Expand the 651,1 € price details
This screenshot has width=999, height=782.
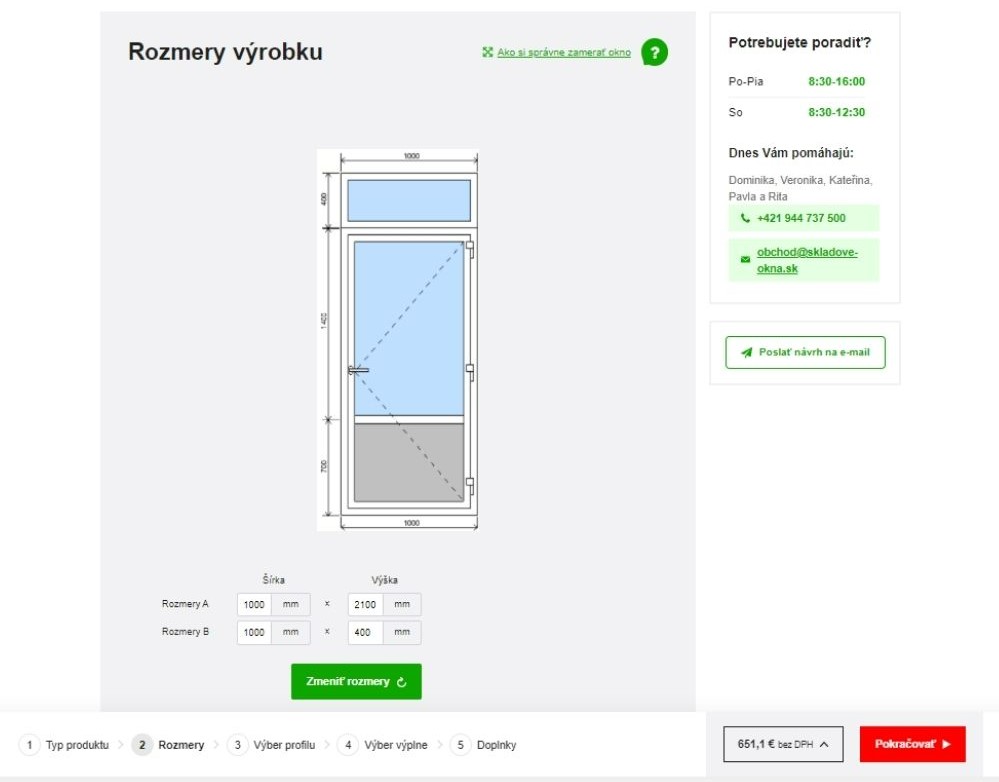[783, 744]
